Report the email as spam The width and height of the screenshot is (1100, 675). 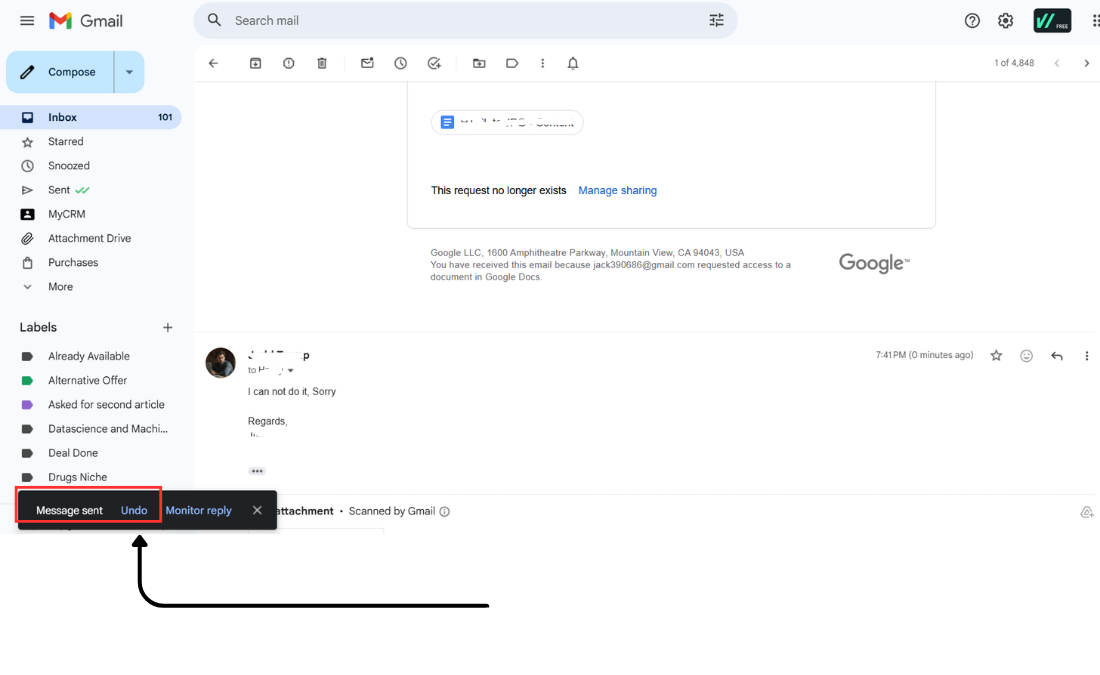(x=289, y=62)
